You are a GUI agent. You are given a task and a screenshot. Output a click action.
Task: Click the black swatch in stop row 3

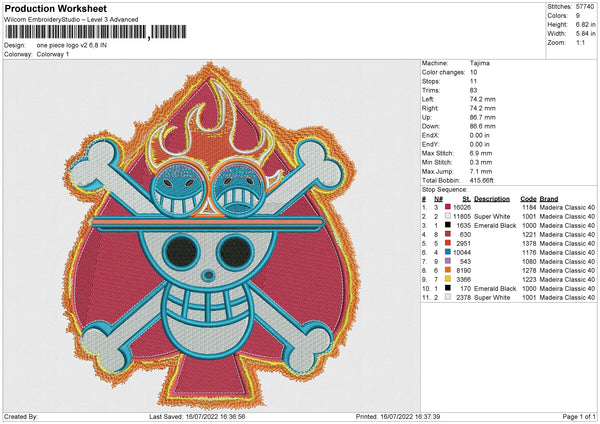[448, 225]
